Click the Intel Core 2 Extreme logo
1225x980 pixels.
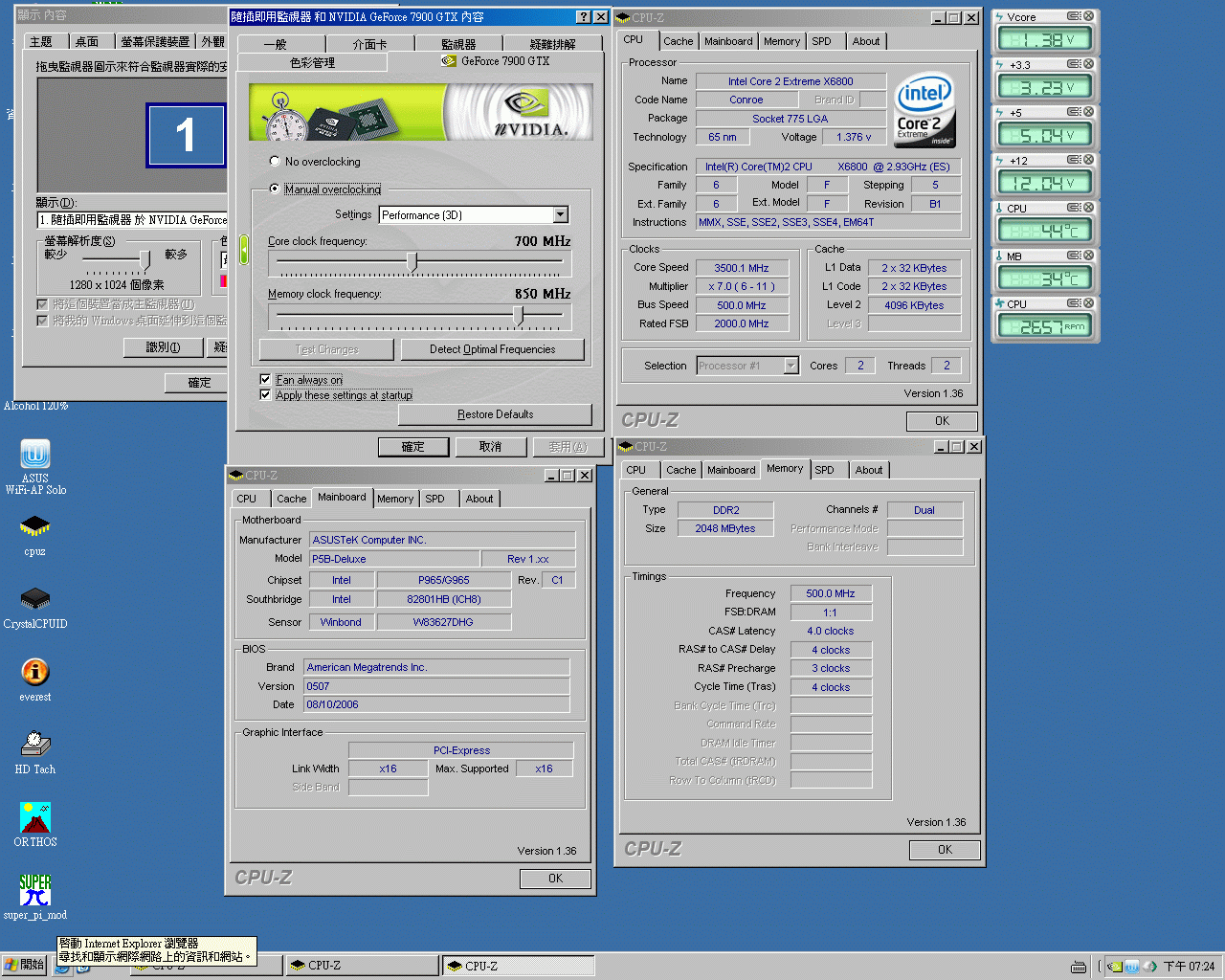(x=924, y=110)
